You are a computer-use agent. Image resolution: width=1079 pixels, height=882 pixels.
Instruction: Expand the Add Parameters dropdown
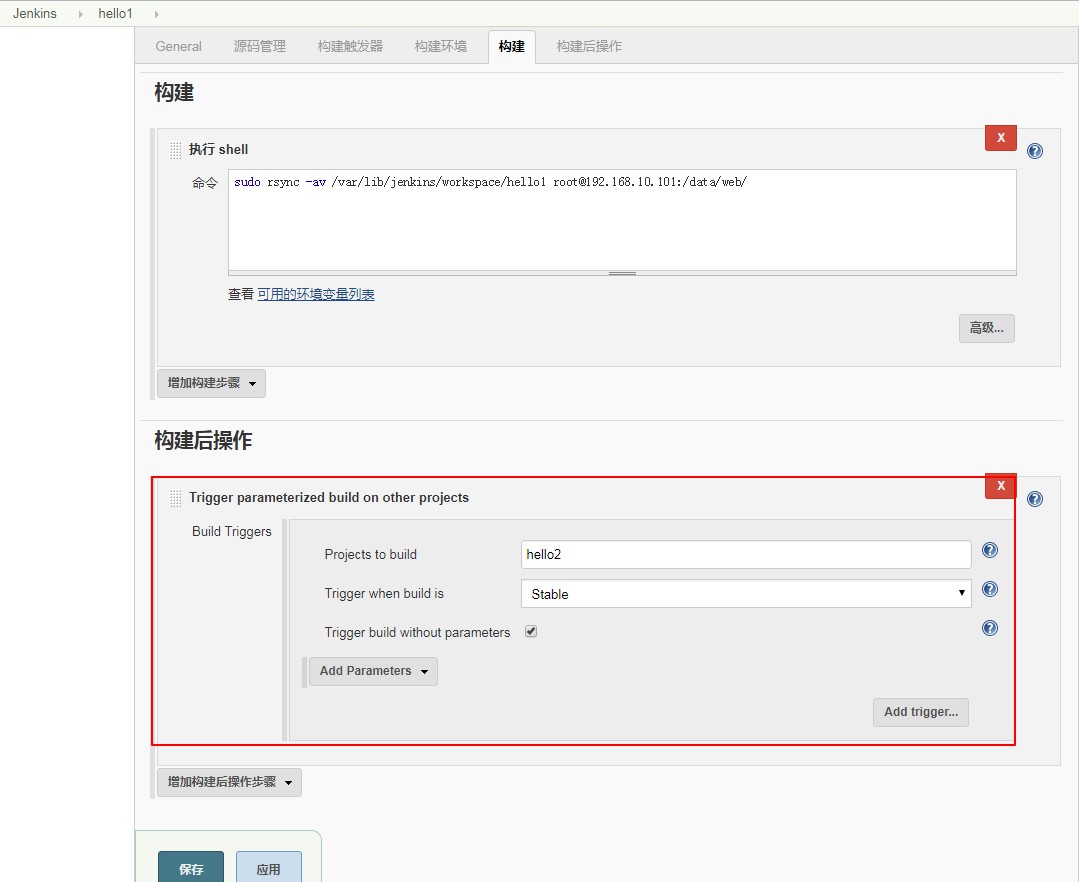373,671
